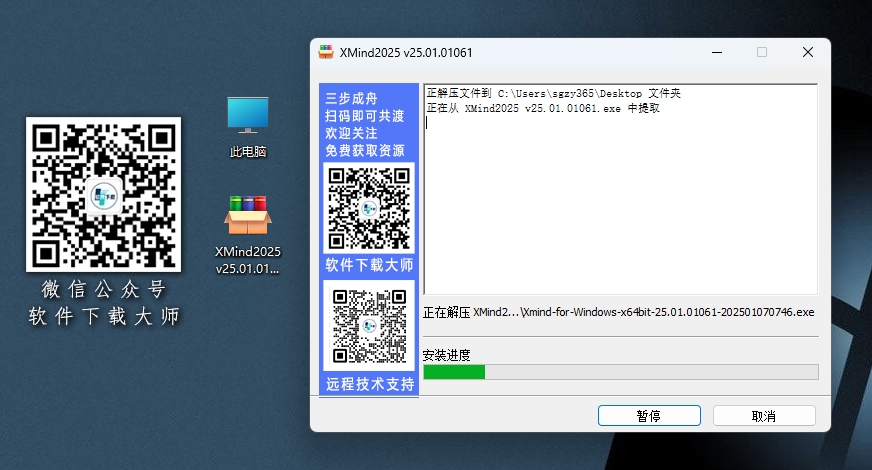This screenshot has width=872, height=470.
Task: Click the 扫码即可共渡 text line
Action: click(x=365, y=116)
